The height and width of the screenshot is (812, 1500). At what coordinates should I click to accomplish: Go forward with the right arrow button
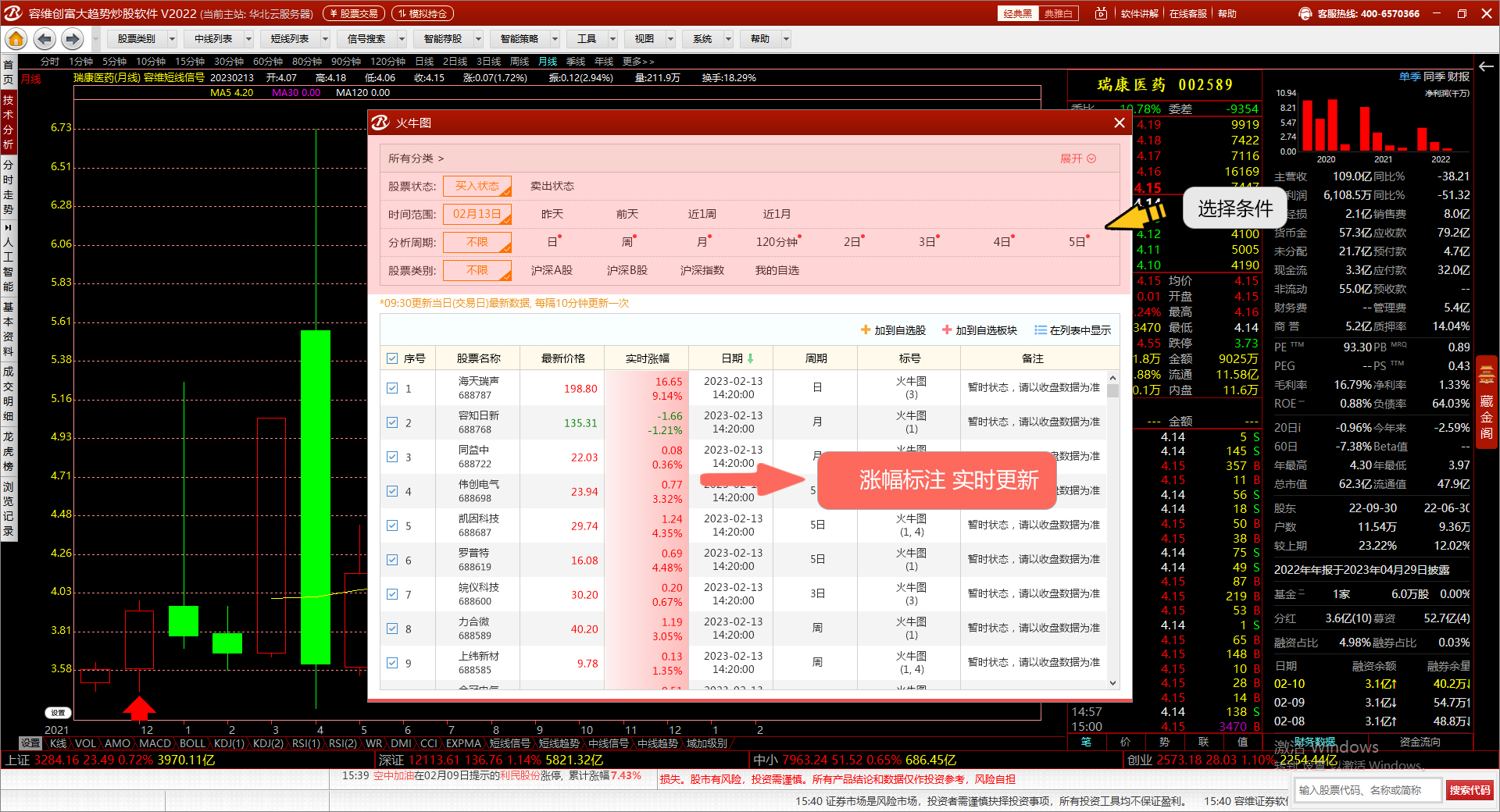(73, 38)
